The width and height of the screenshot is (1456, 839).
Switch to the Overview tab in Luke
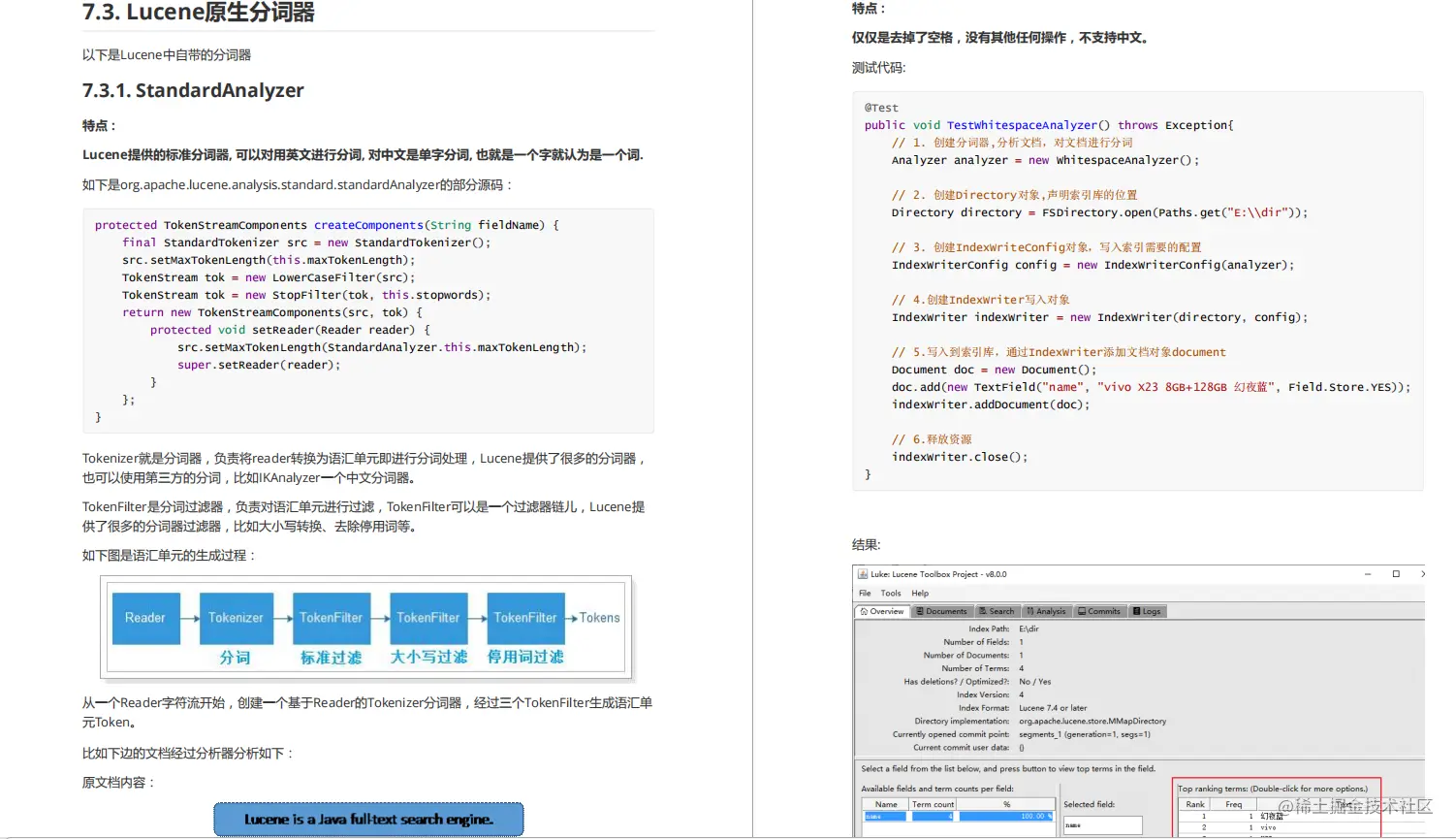click(x=882, y=611)
